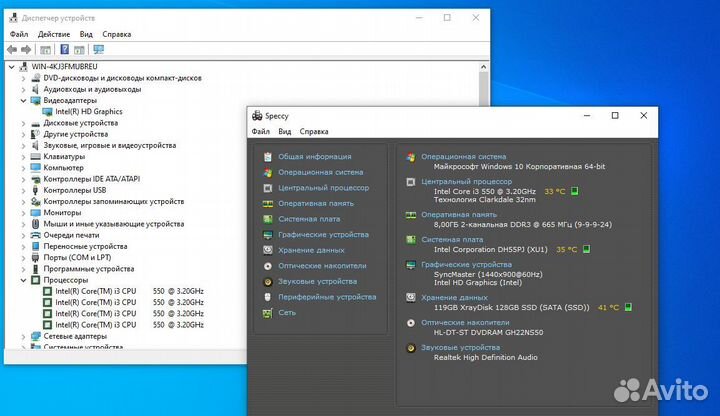Open Оптические накопители in Speccy sidebar
Image resolution: width=720 pixels, height=416 pixels.
click(322, 266)
